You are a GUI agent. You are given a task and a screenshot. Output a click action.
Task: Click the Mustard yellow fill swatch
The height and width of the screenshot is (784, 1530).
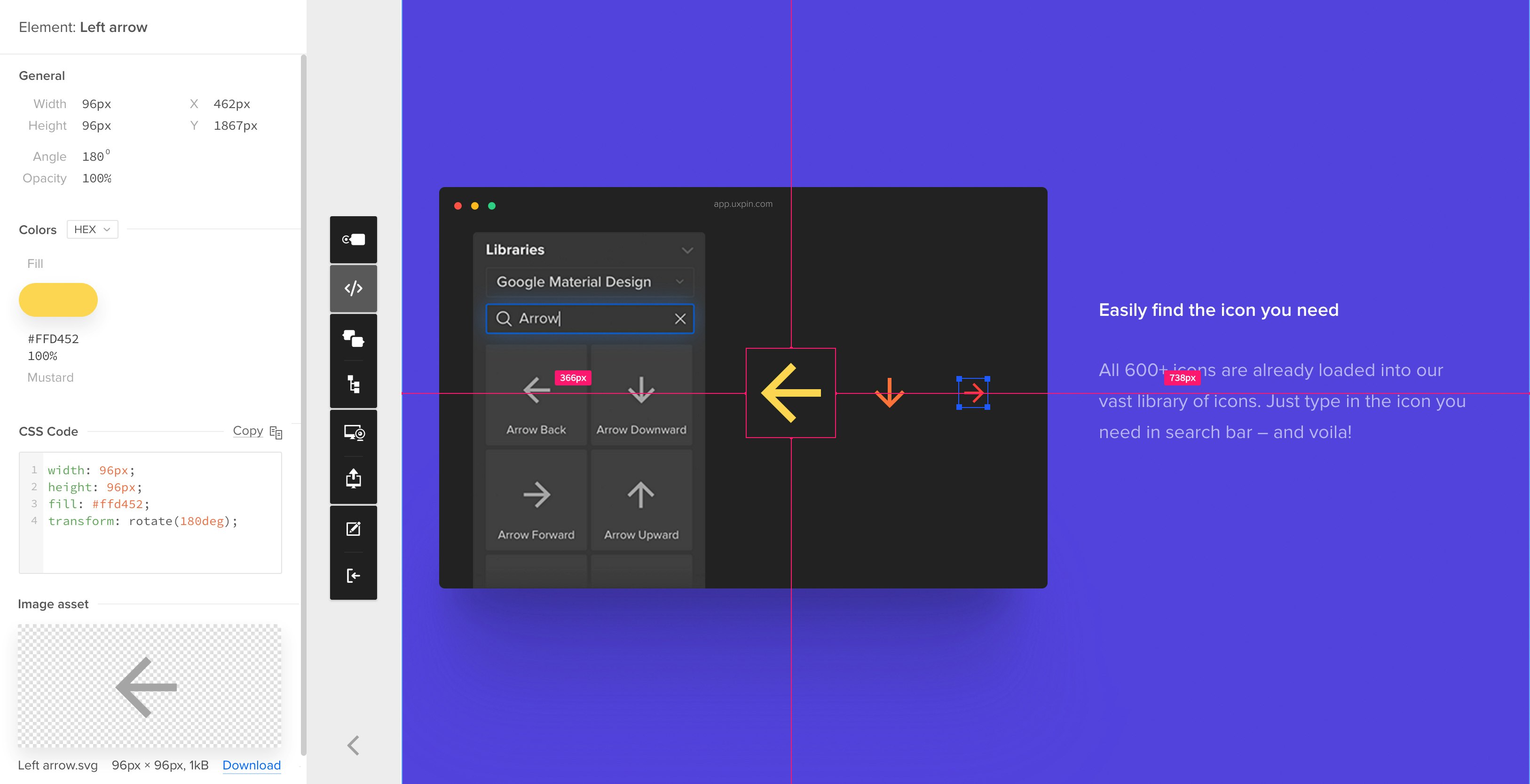tap(58, 300)
